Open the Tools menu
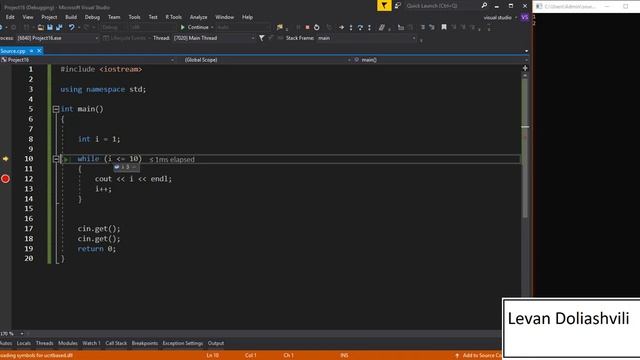Image resolution: width=640 pixels, height=360 pixels. 134,17
